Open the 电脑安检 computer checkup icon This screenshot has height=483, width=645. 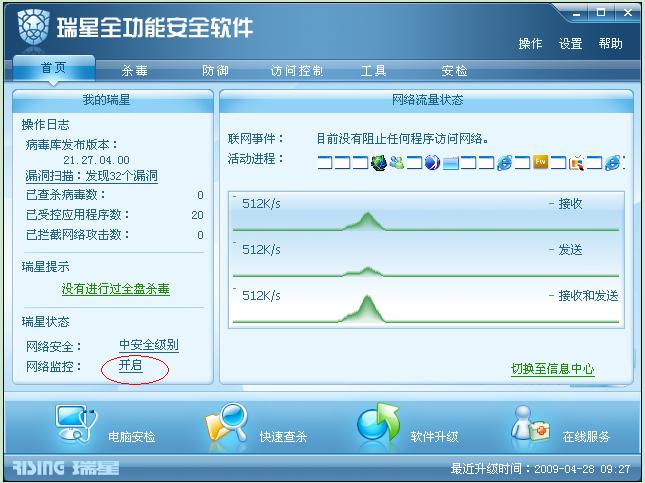click(x=77, y=423)
